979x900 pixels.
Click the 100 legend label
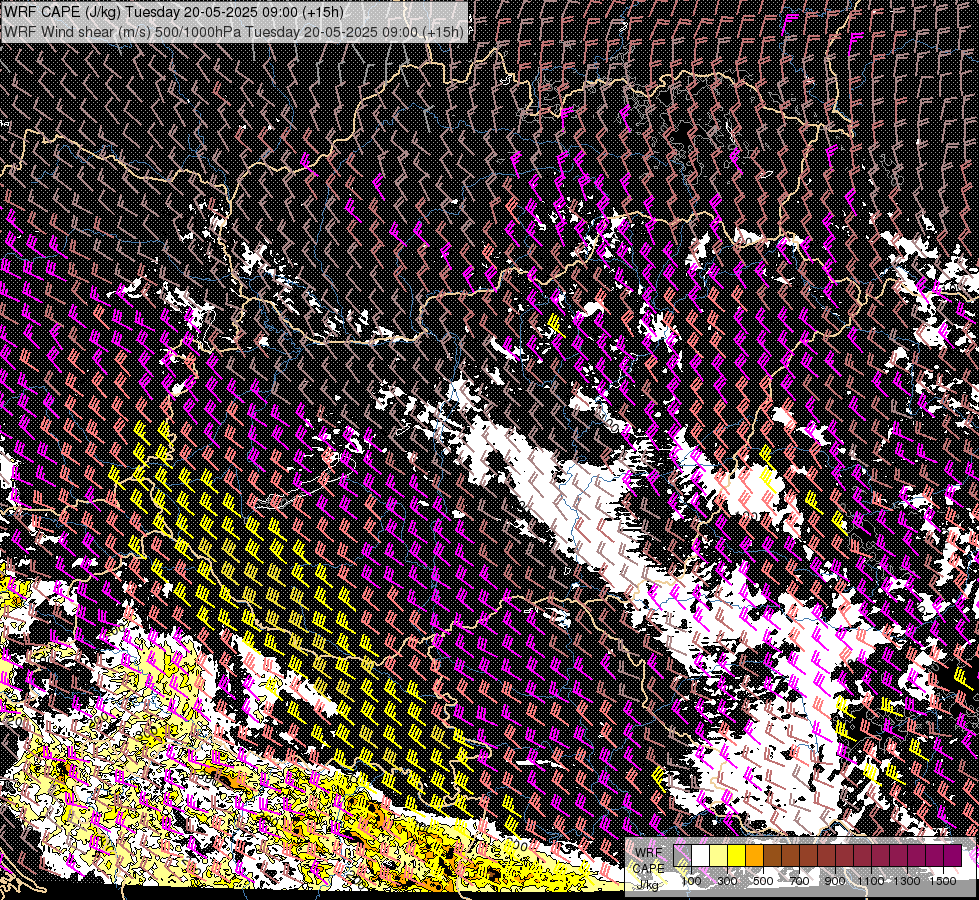691,881
